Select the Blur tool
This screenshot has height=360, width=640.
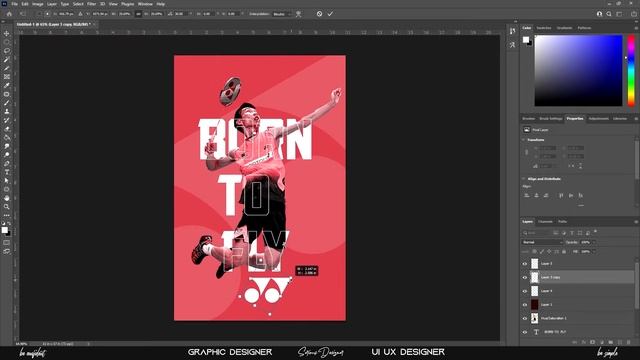(7, 146)
